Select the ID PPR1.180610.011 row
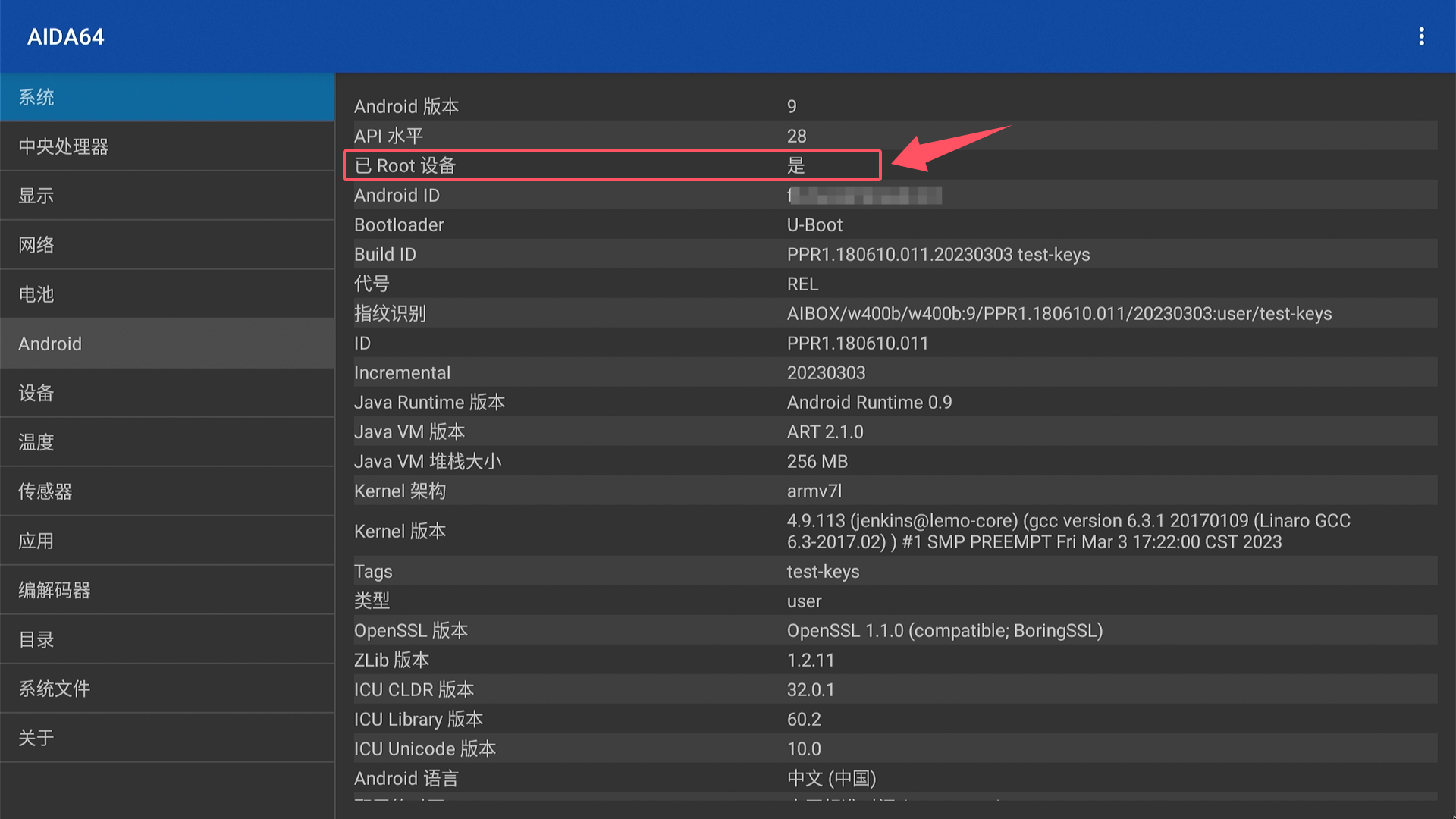This screenshot has width=1456, height=819. [x=895, y=343]
